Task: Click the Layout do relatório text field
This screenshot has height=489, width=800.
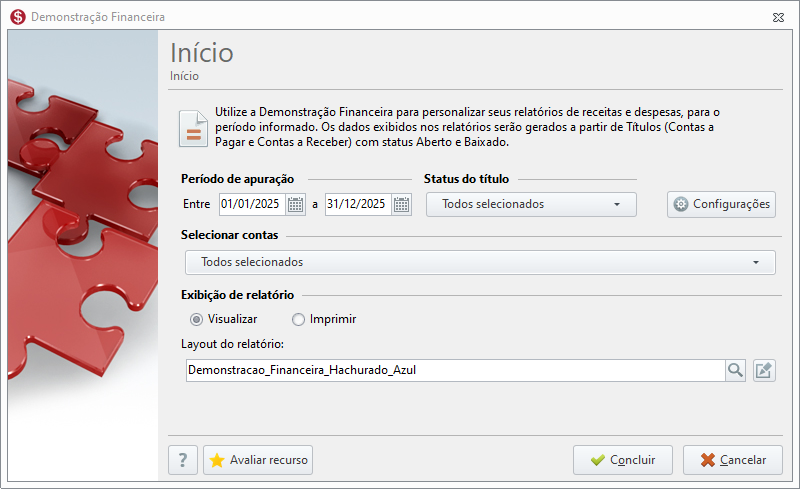Action: coord(454,370)
